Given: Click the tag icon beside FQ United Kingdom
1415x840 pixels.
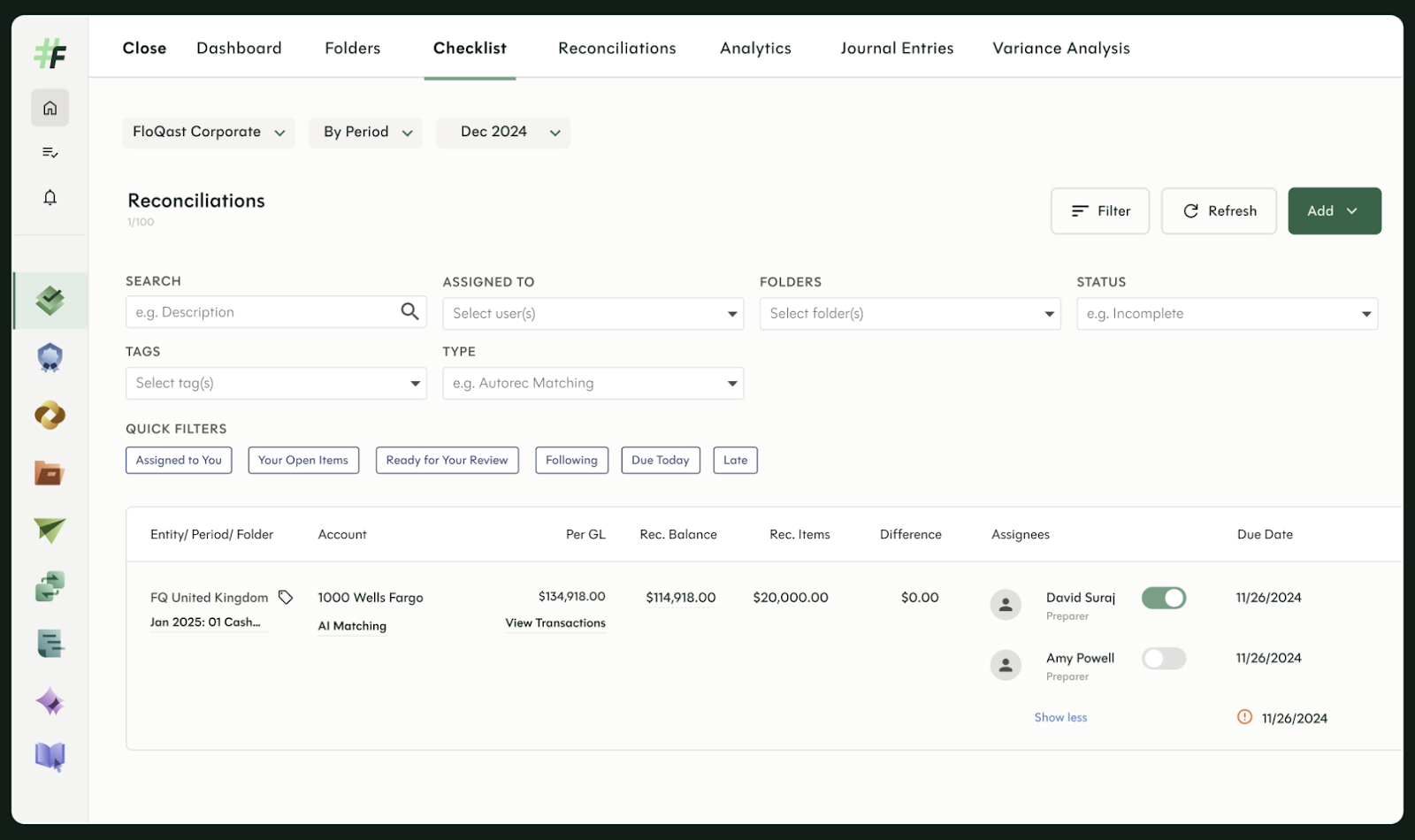Looking at the screenshot, I should coord(286,598).
